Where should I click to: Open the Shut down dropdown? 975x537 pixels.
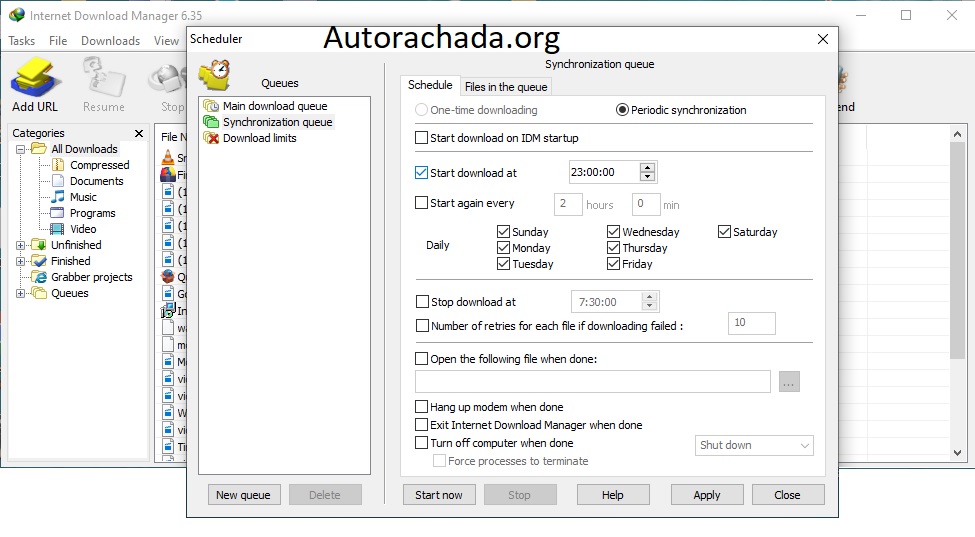(754, 445)
